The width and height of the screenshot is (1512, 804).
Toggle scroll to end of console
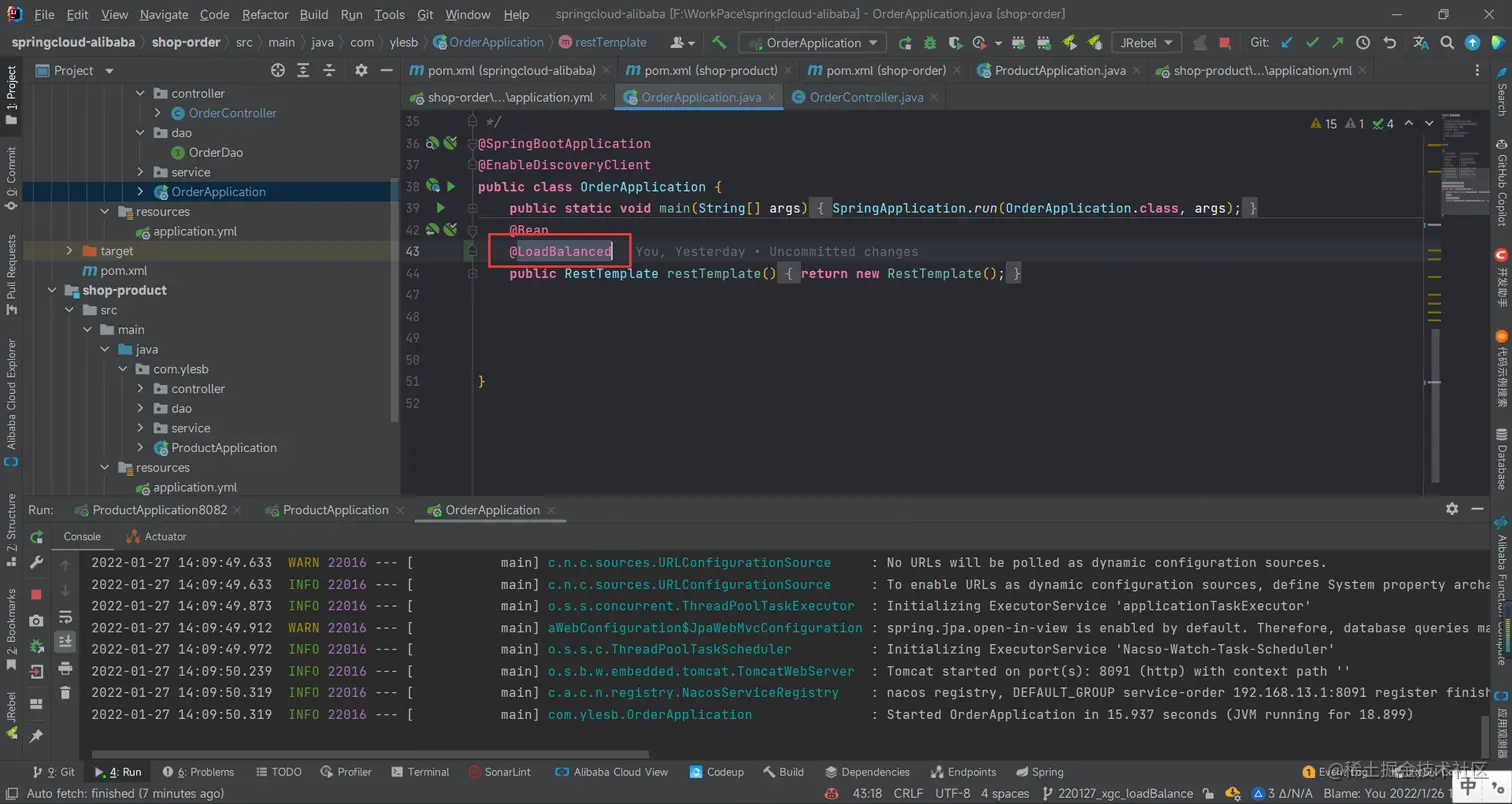pos(65,641)
